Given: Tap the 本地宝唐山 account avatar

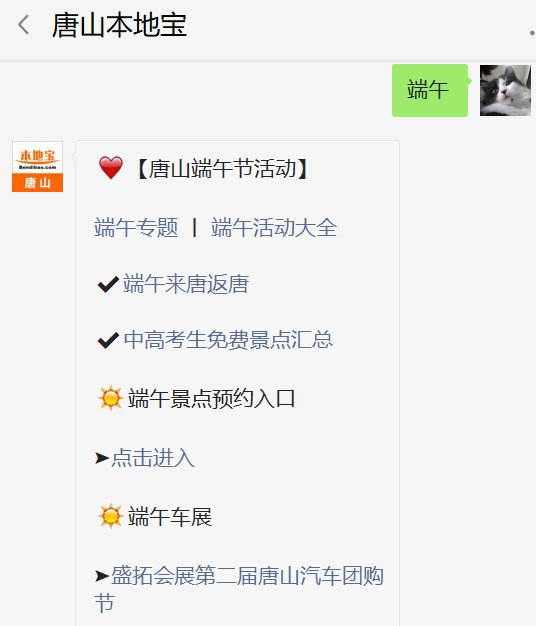Looking at the screenshot, I should [38, 166].
